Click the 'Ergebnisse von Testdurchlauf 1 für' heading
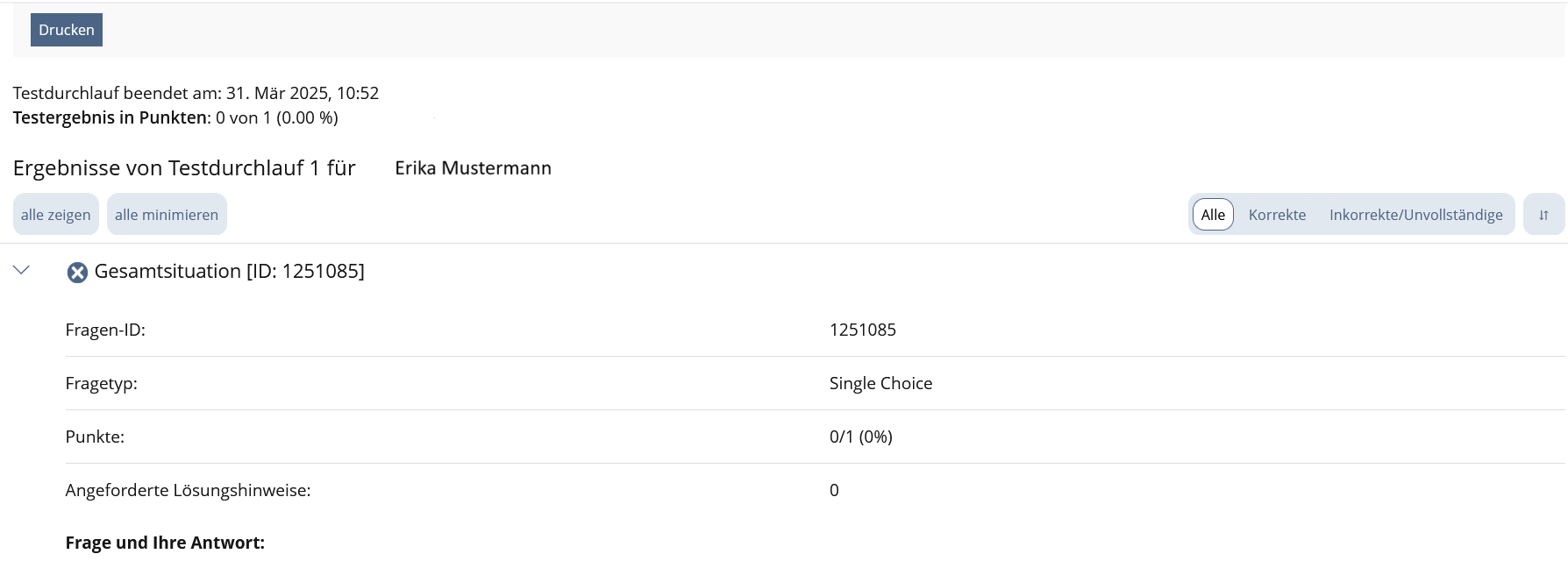The height and width of the screenshot is (561, 1568). [x=184, y=168]
